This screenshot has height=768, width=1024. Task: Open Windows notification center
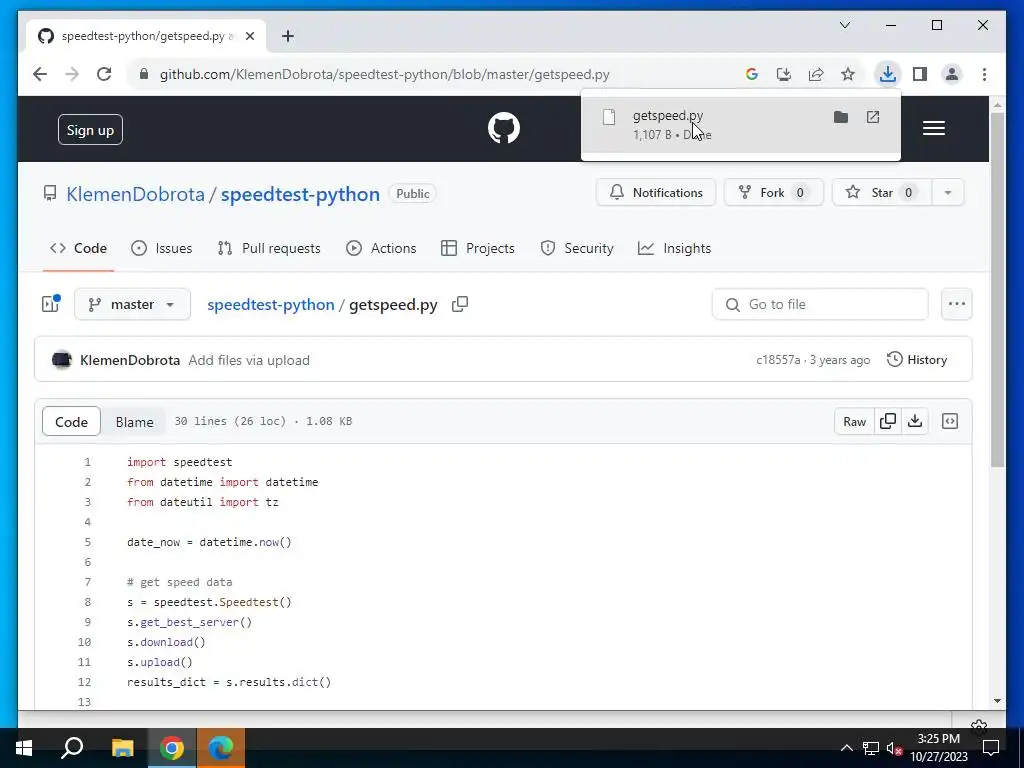[991, 748]
